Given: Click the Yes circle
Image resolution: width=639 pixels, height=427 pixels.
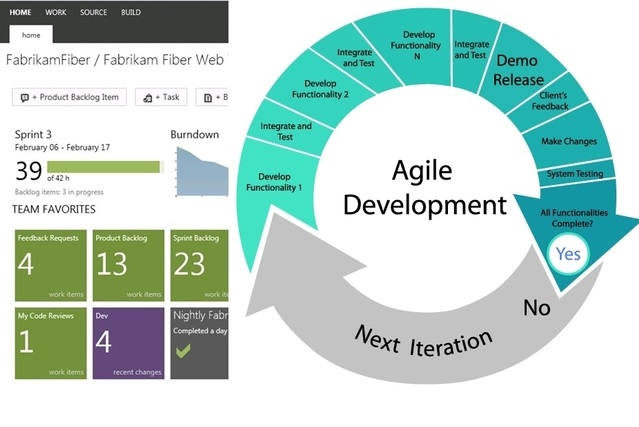Looking at the screenshot, I should click(x=568, y=254).
